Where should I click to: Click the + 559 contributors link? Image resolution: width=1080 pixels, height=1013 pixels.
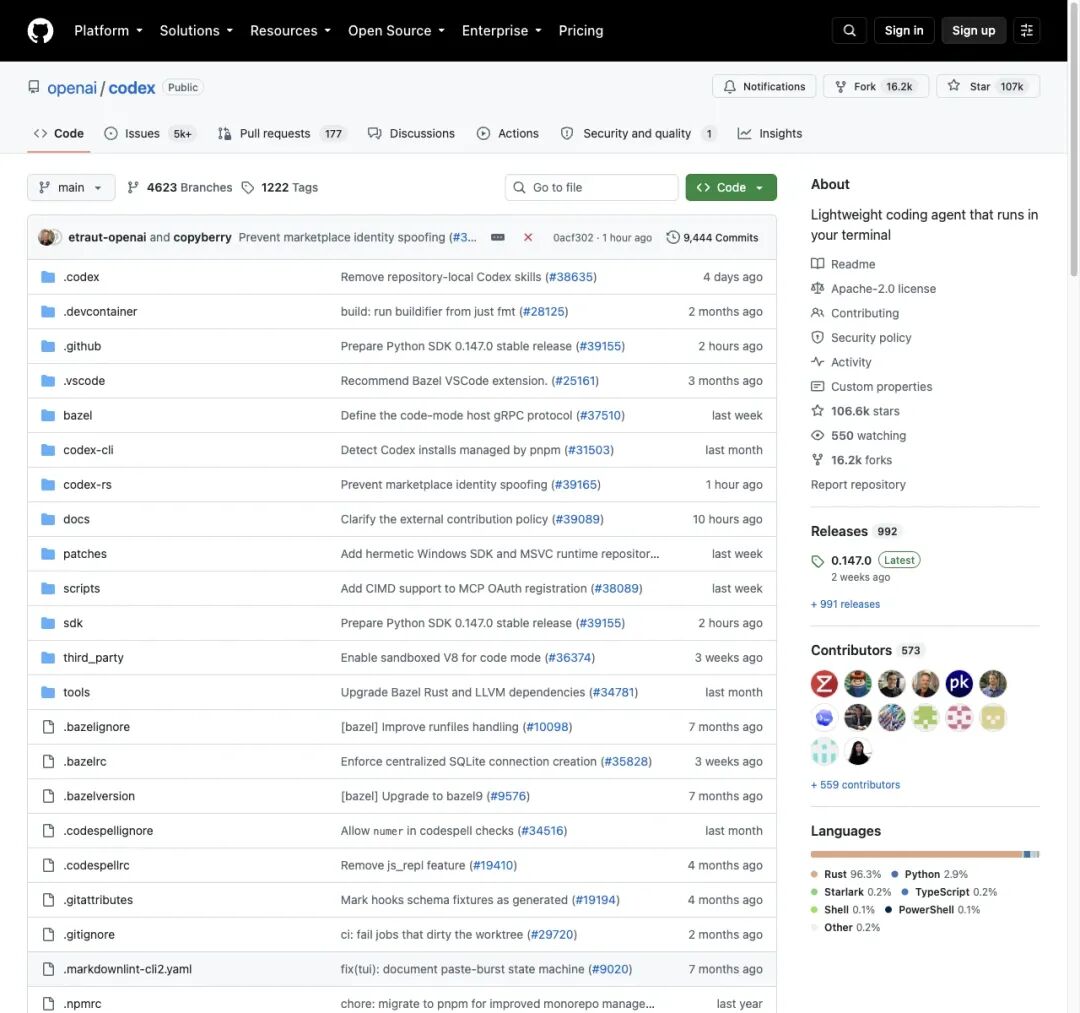click(855, 785)
